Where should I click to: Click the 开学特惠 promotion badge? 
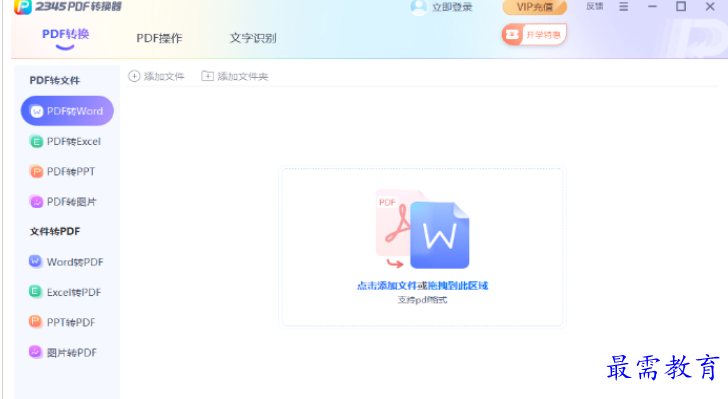tap(534, 34)
